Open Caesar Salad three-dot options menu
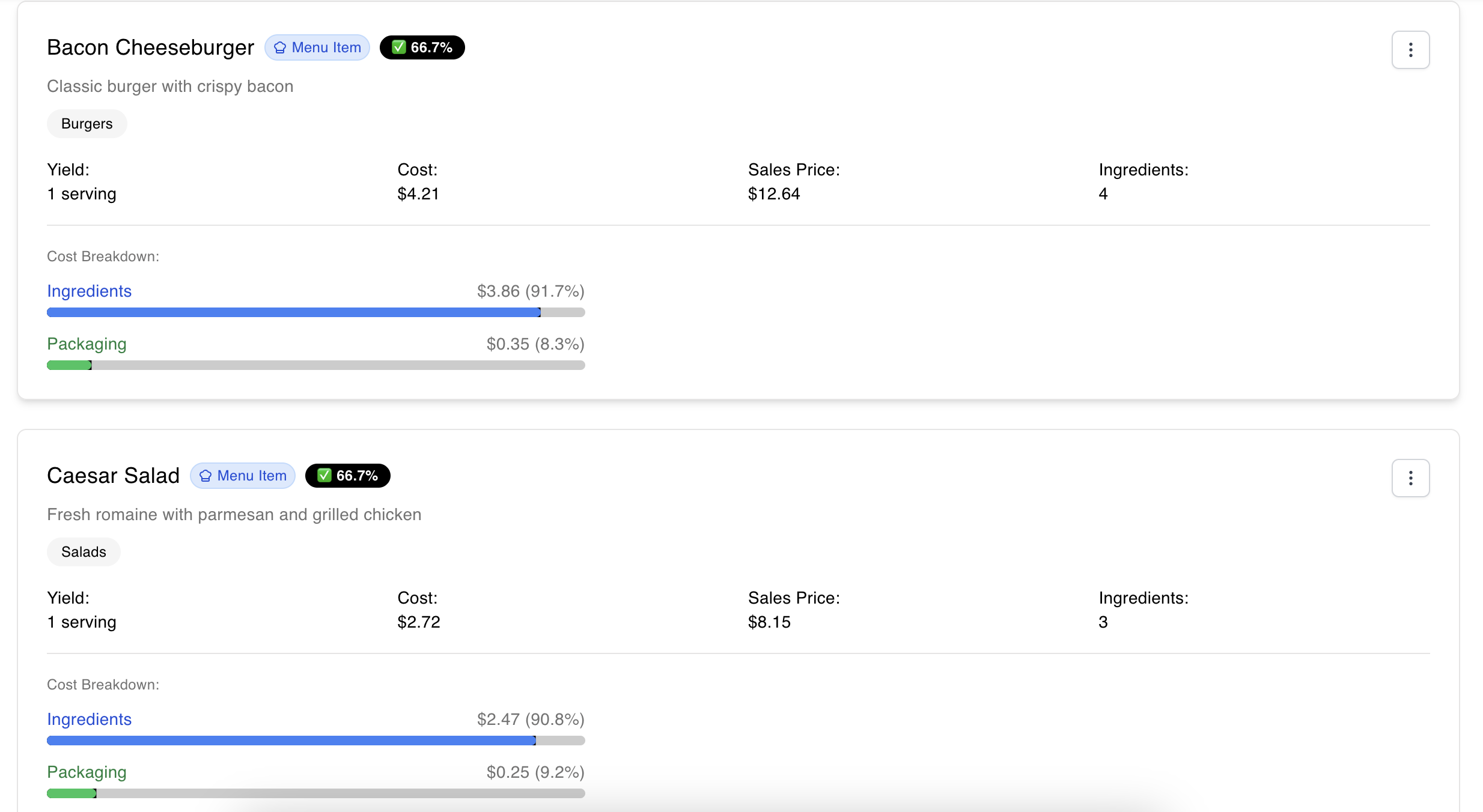 coord(1410,478)
